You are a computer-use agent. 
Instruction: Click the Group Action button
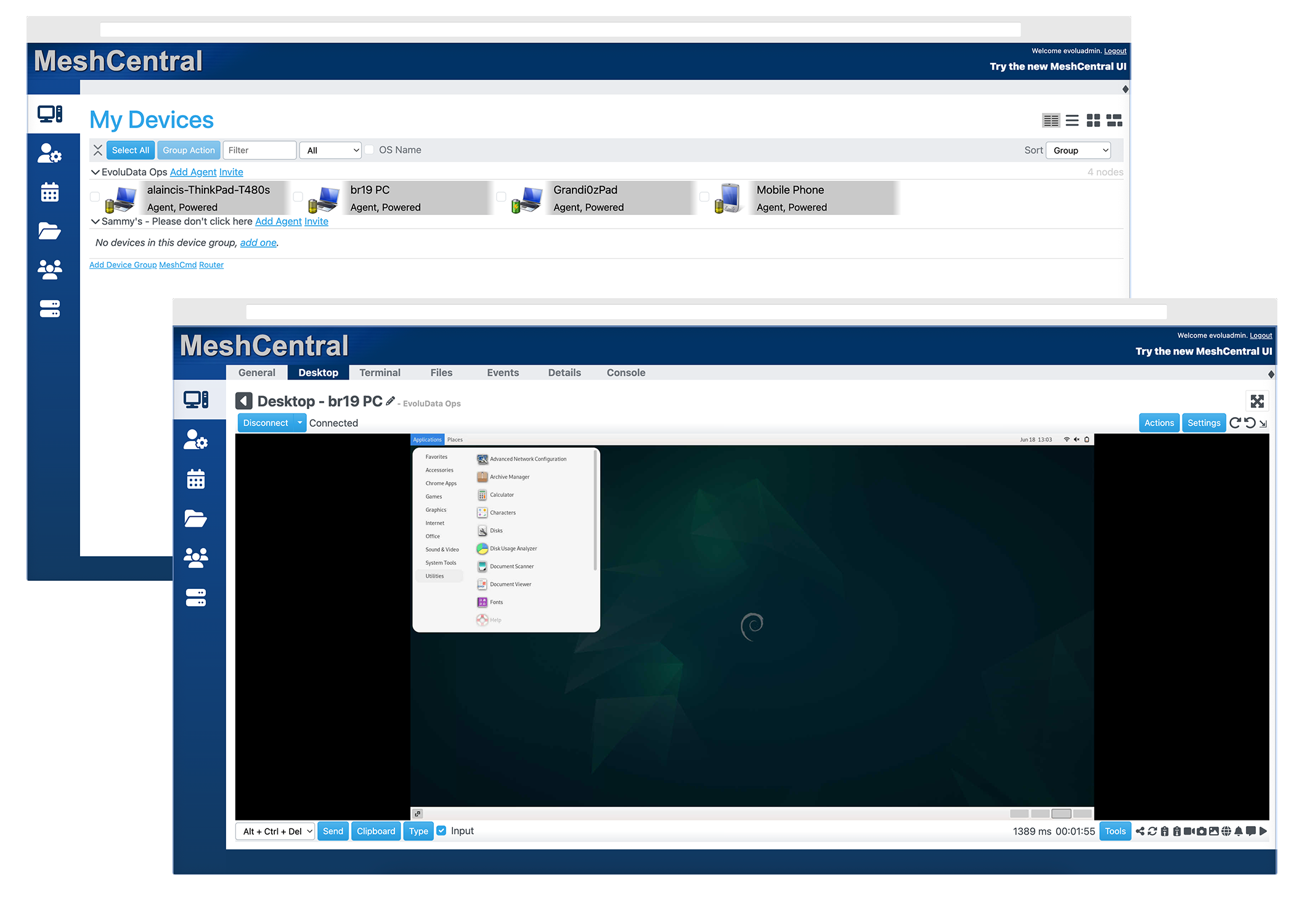[189, 150]
